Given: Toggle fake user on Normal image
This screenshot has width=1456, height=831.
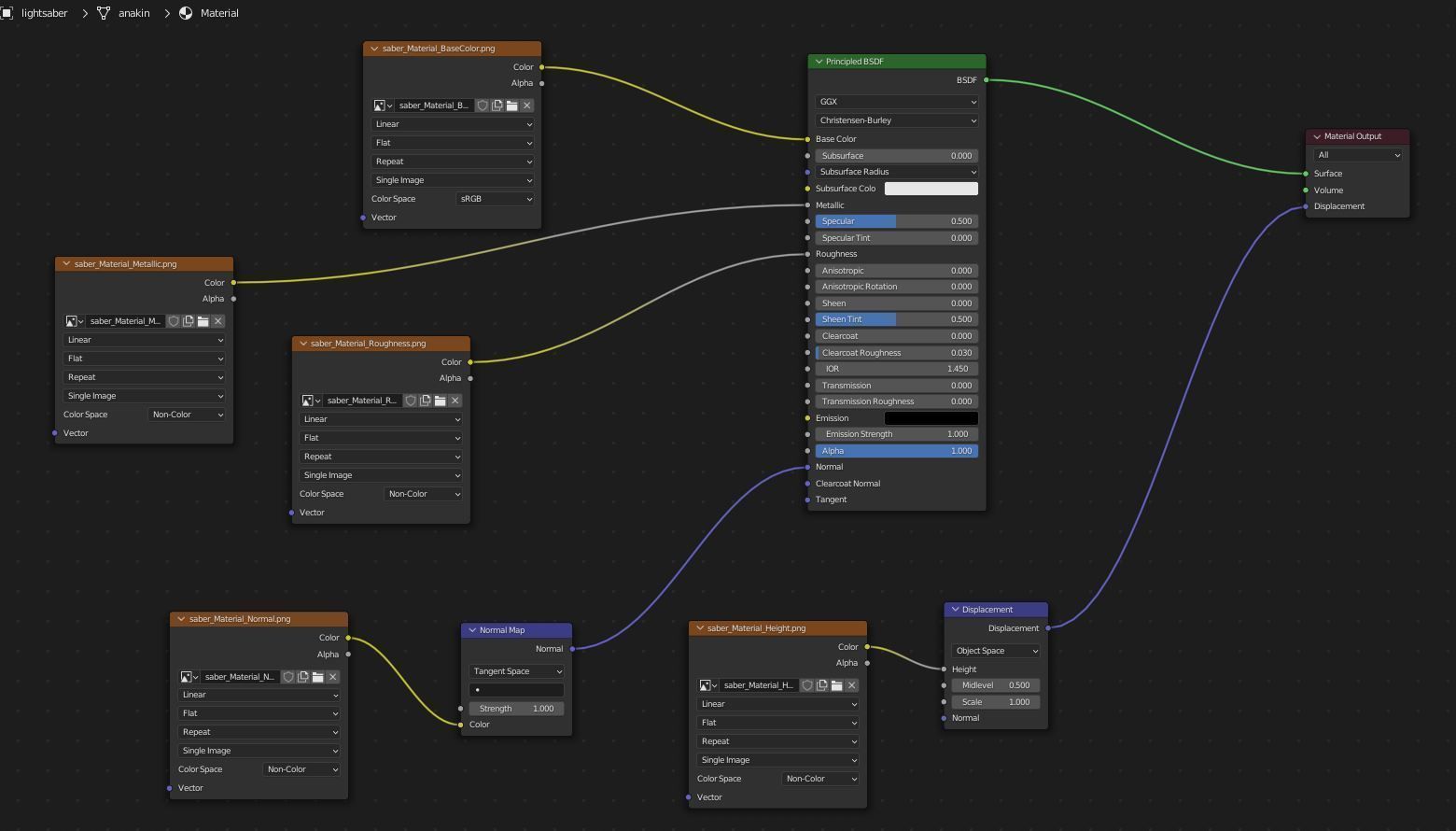Looking at the screenshot, I should pos(288,677).
